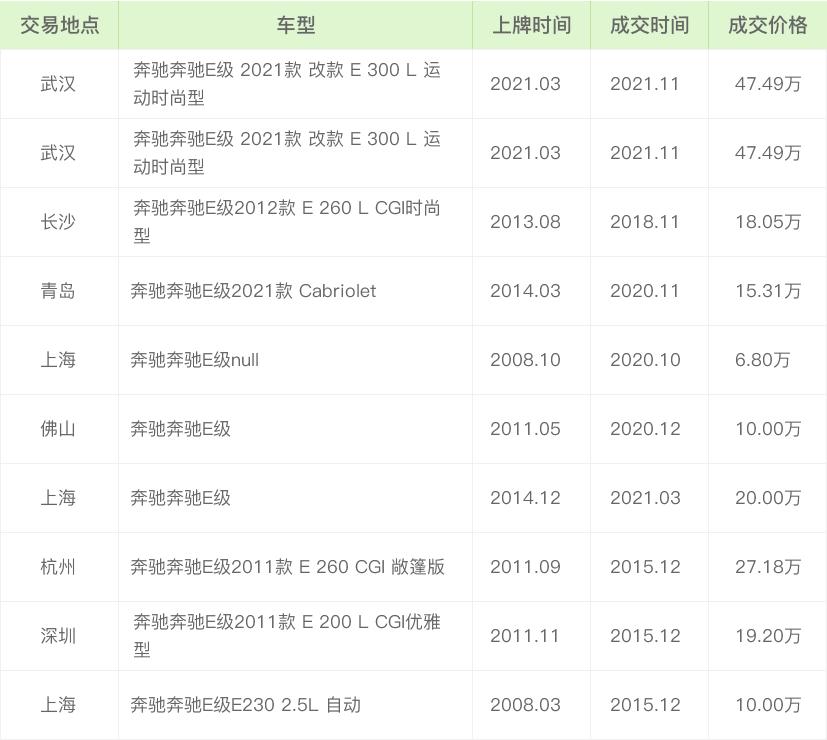Click the 交易地点 column header

pyautogui.click(x=59, y=25)
